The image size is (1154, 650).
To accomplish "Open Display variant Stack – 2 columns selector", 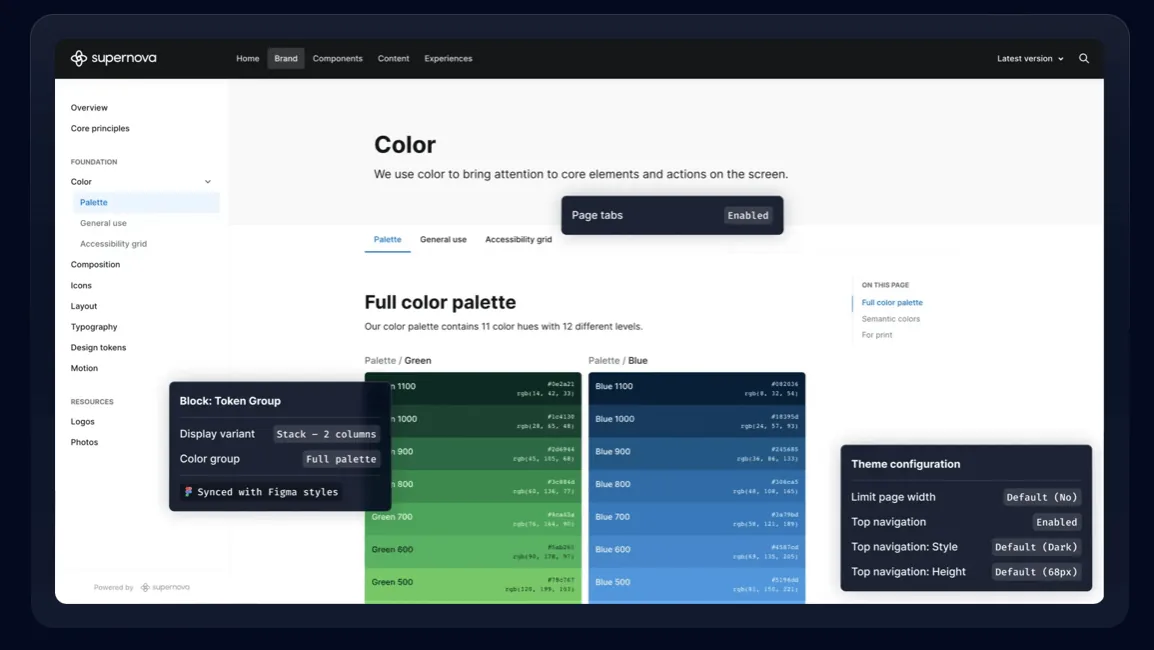I will (326, 434).
